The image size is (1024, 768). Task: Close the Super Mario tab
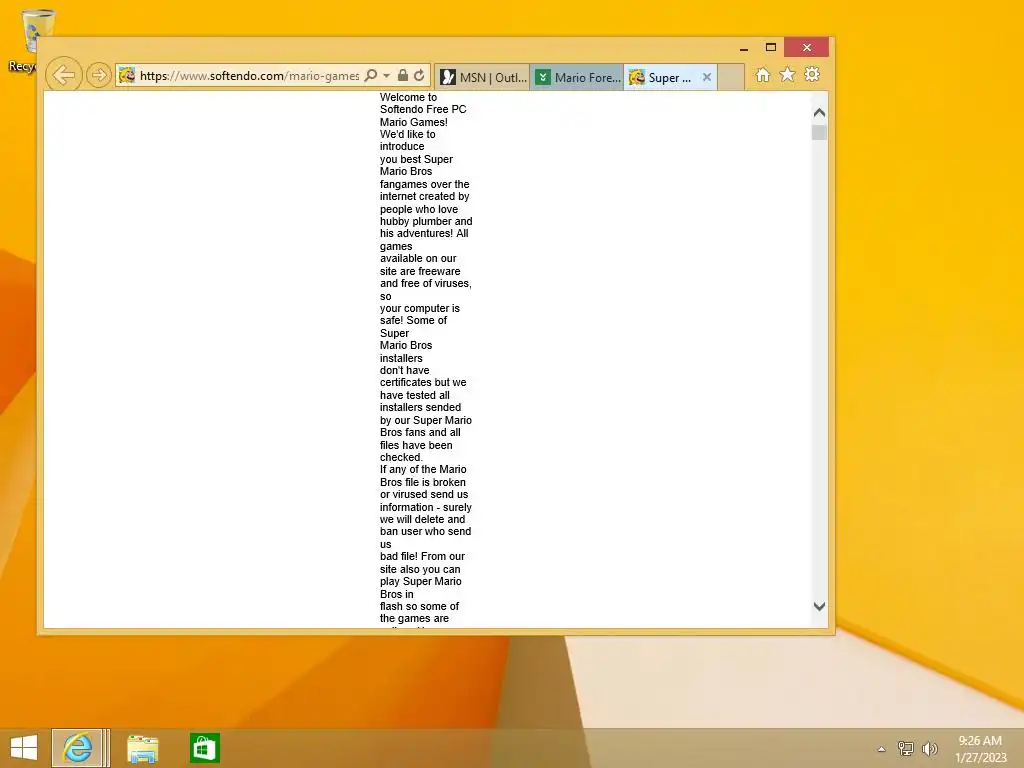click(x=707, y=77)
